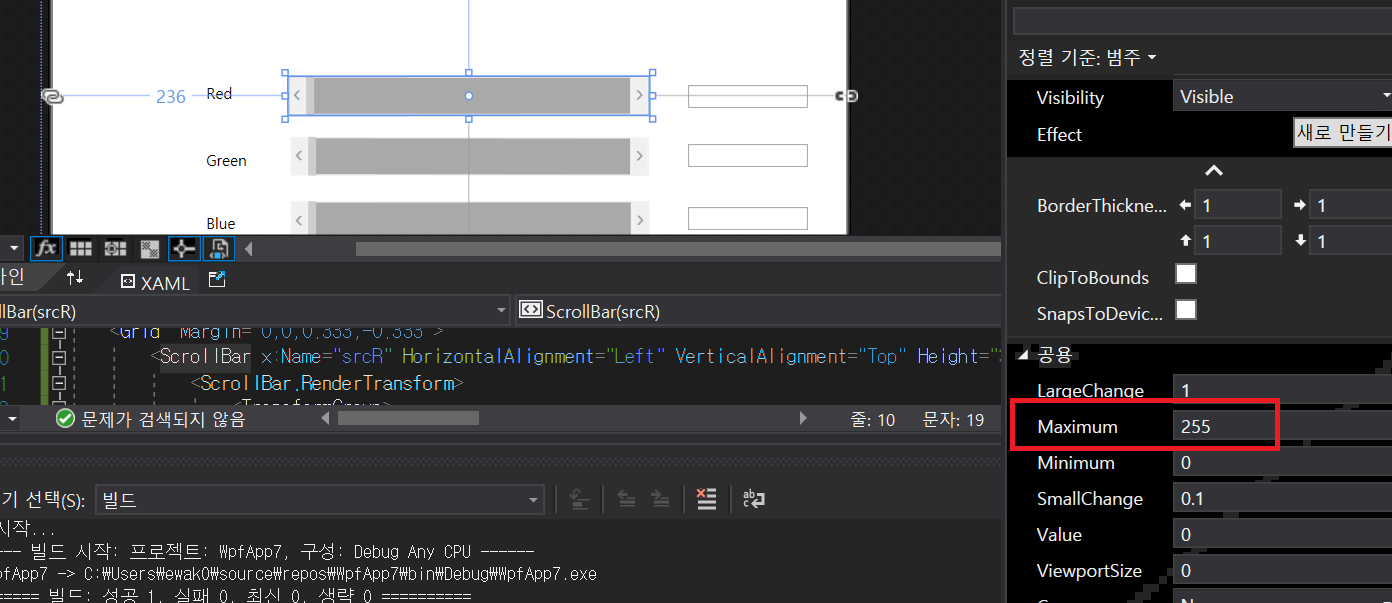Click the properties search box at top
1392x603 pixels.
1202,21
